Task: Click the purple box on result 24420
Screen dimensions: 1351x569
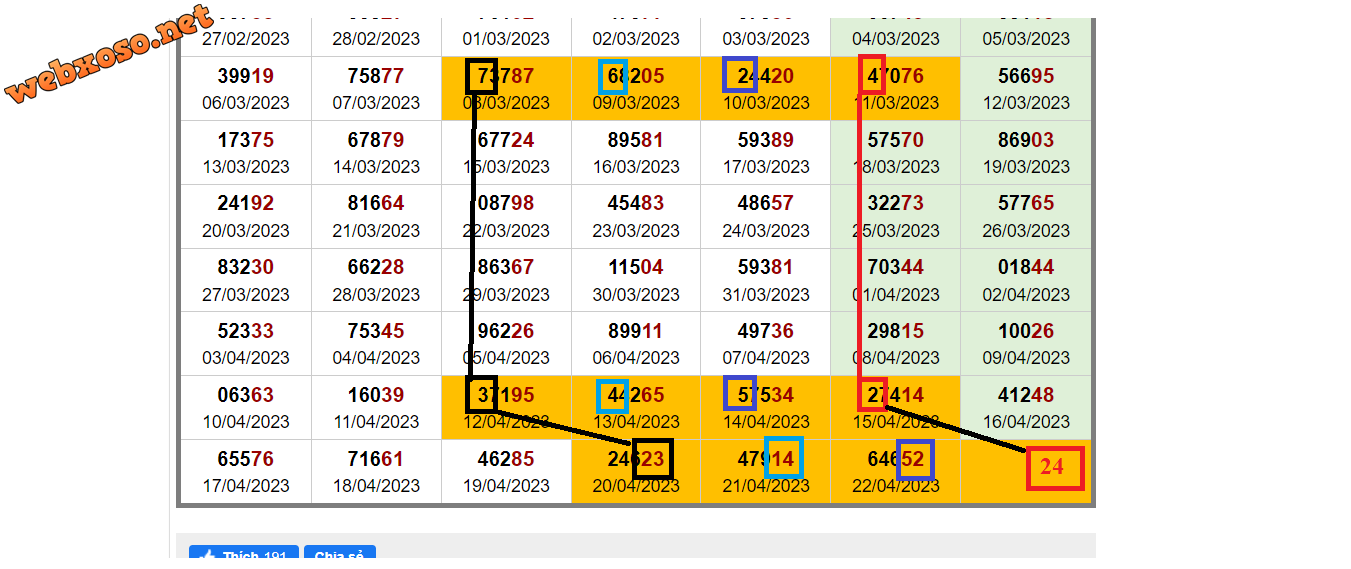Action: pos(740,76)
